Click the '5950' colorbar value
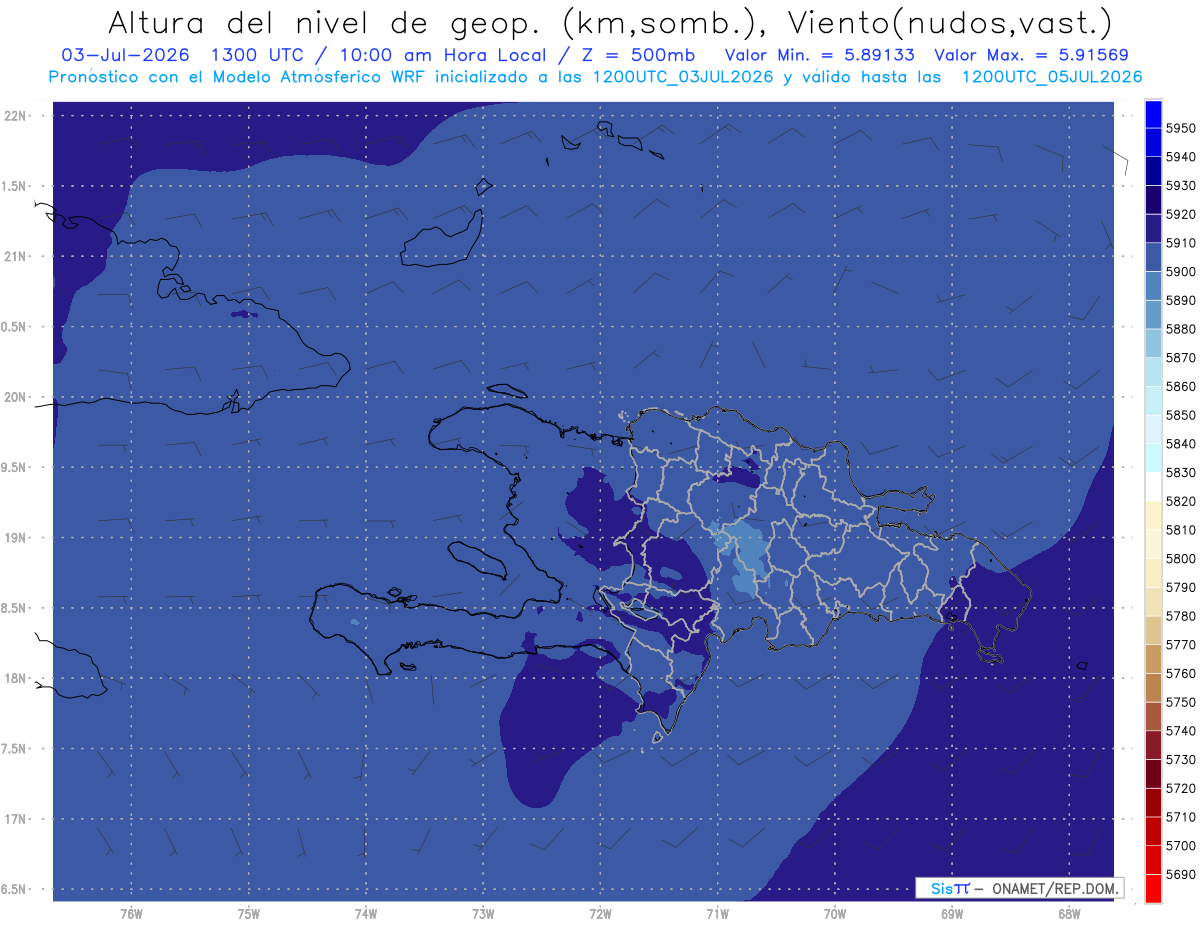The height and width of the screenshot is (927, 1200). point(1181,128)
